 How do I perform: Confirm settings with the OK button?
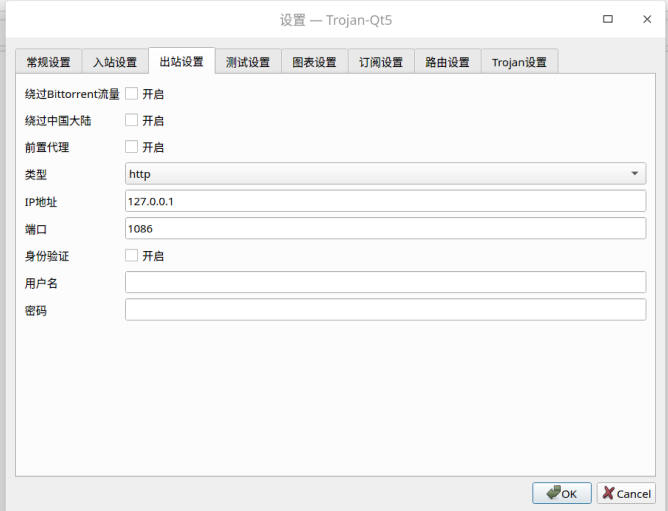pyautogui.click(x=561, y=493)
